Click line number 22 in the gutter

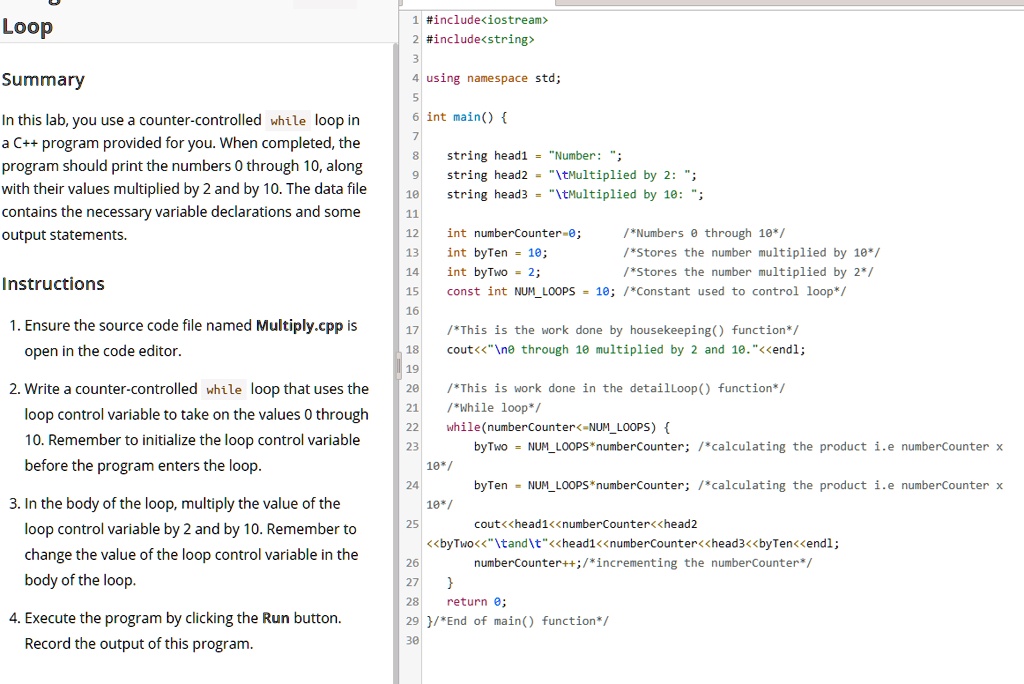[x=413, y=427]
